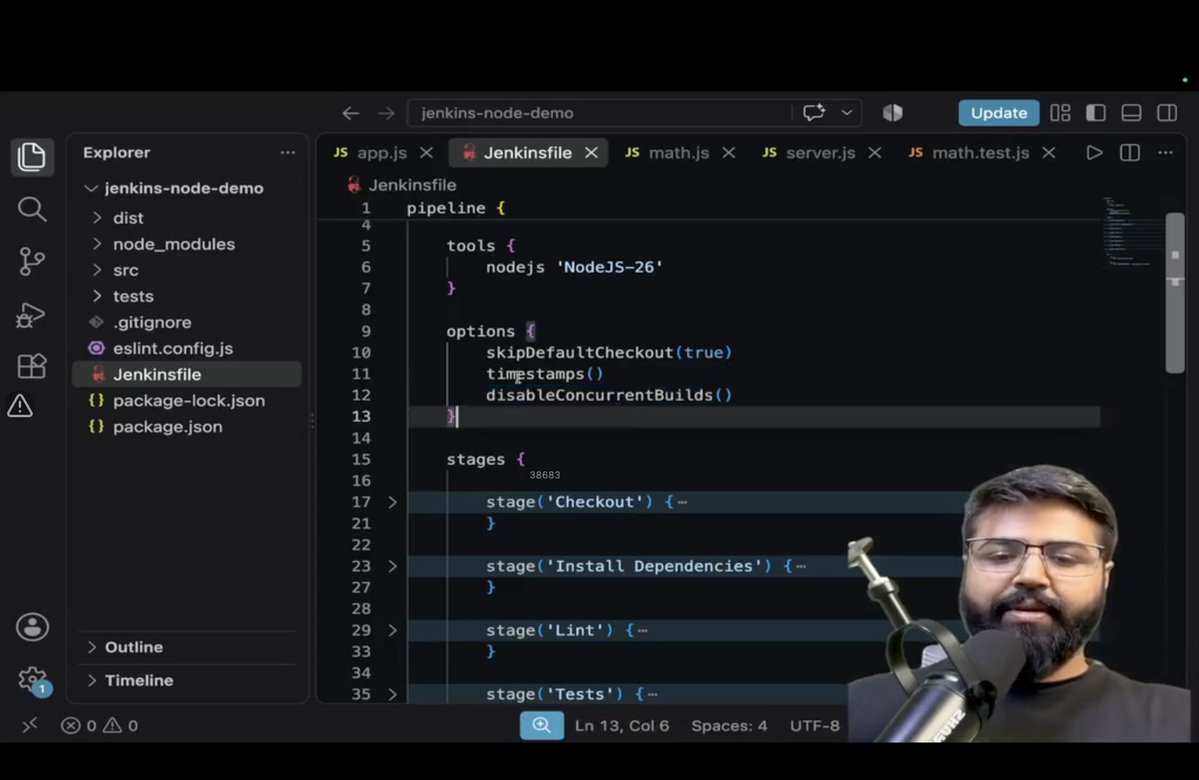This screenshot has width=1199, height=780.
Task: Unfold the Checkout stage on line 17
Action: (x=392, y=502)
